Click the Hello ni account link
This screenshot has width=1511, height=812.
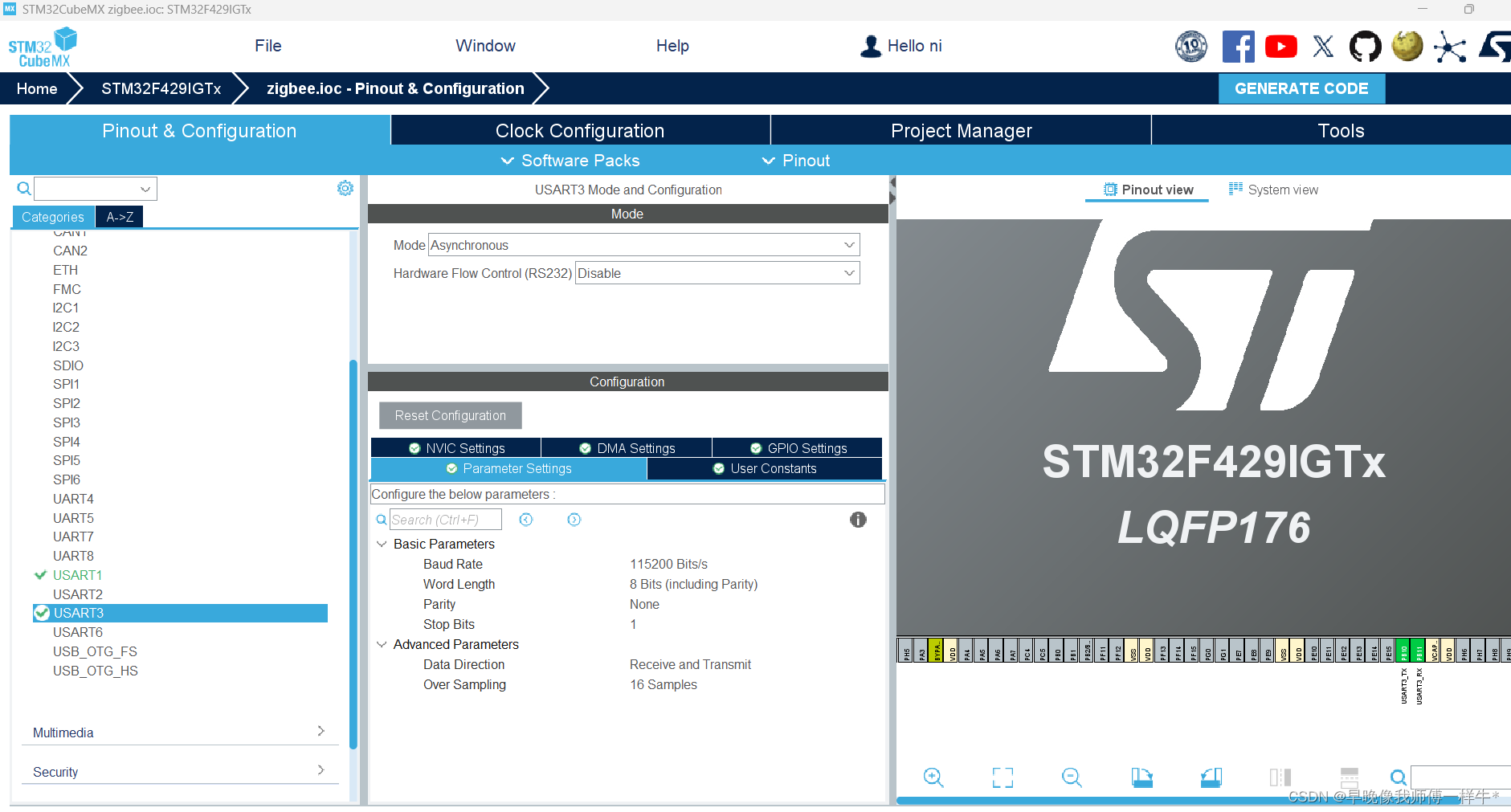915,46
